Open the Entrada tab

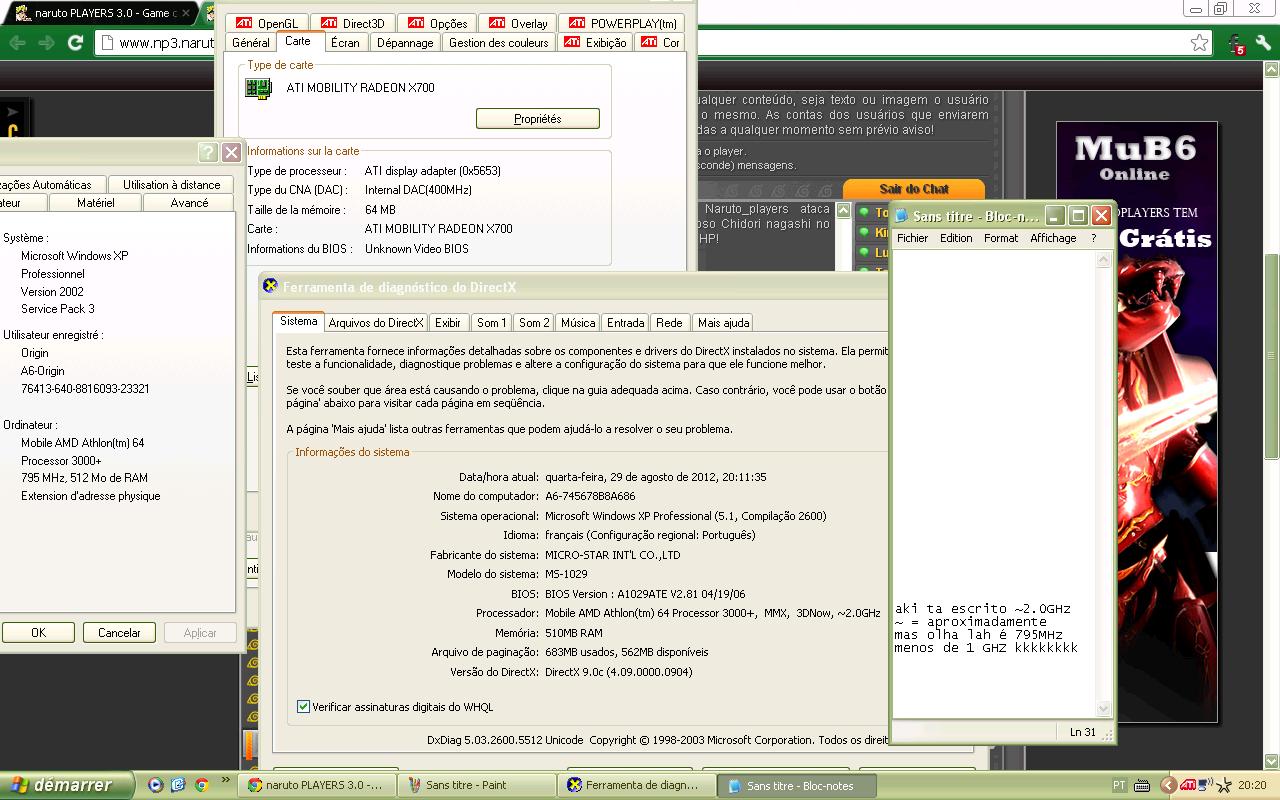625,323
